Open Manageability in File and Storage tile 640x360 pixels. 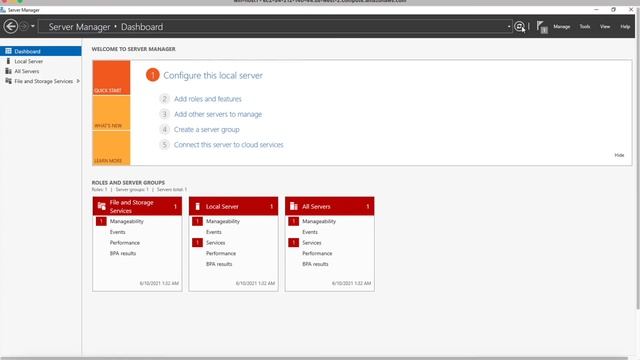(x=127, y=221)
